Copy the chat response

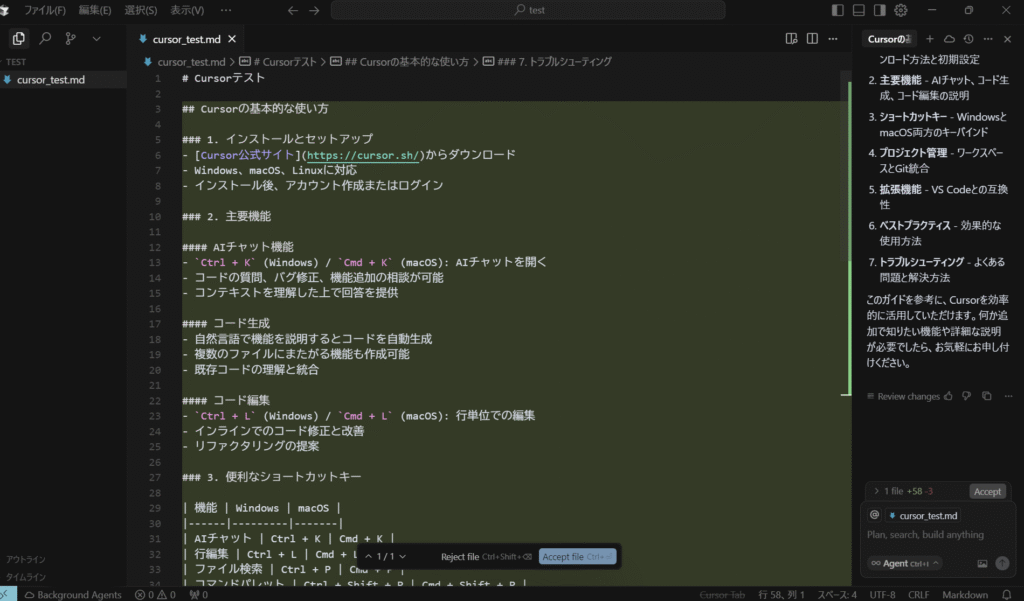coord(987,396)
